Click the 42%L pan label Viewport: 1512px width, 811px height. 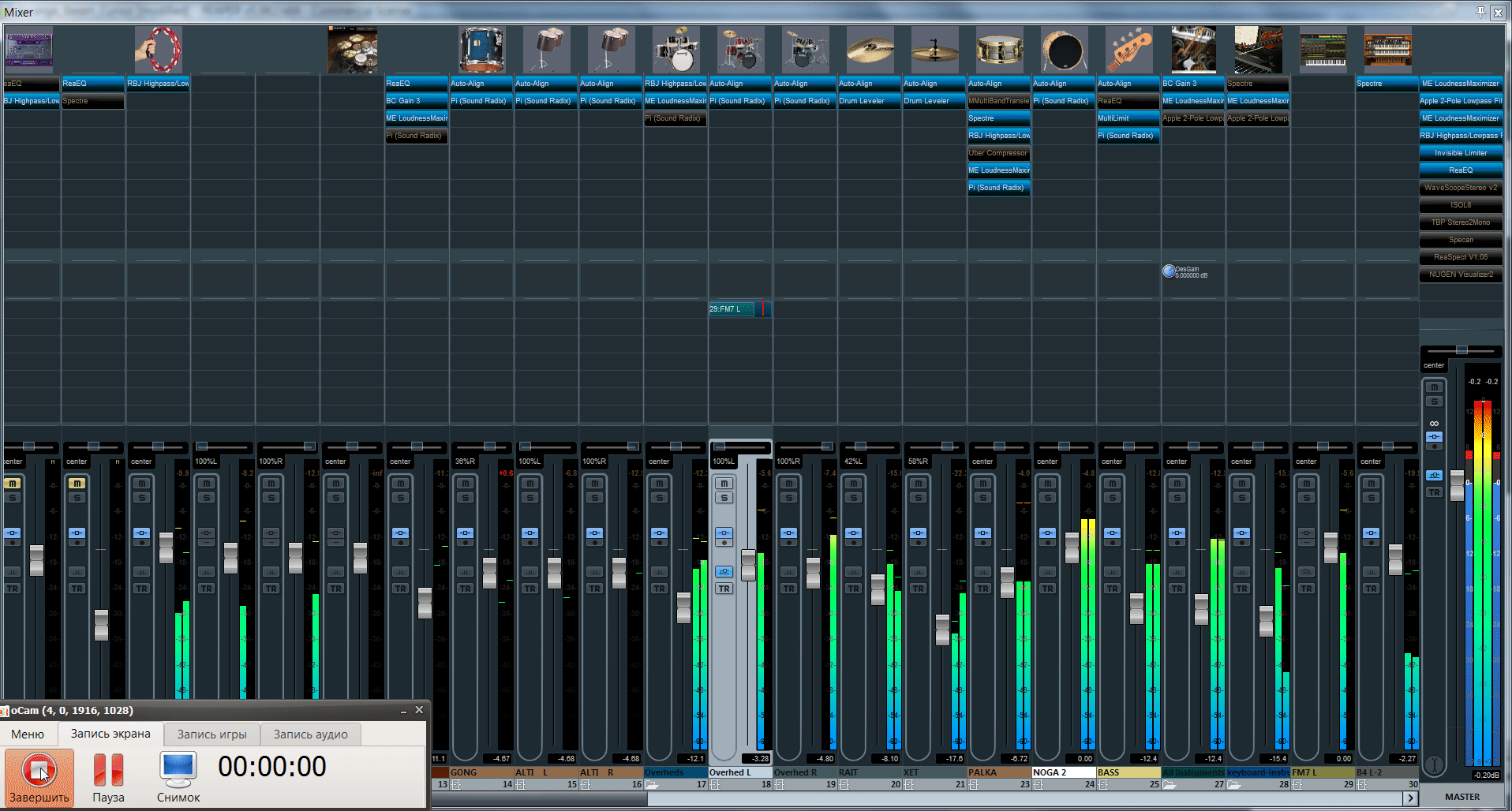(853, 462)
